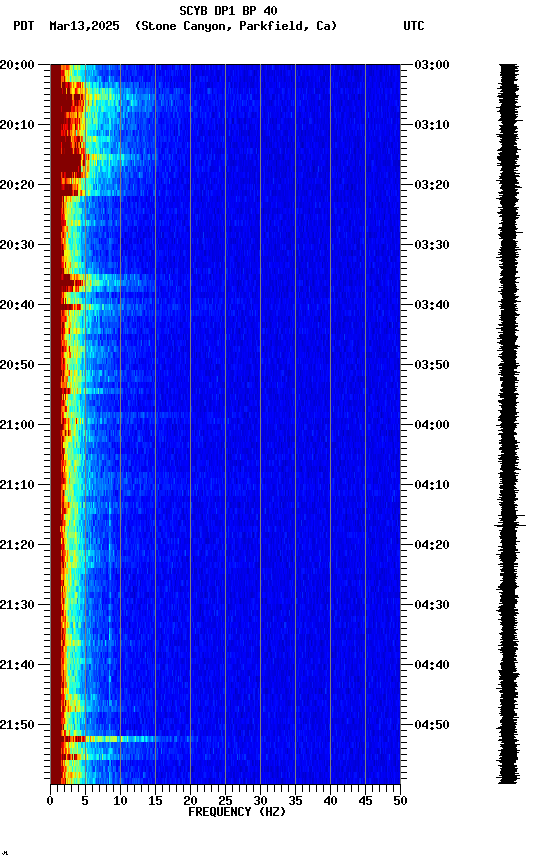This screenshot has width=552, height=864.
Task: Click the '03:00' UTC time label
Action: point(432,65)
